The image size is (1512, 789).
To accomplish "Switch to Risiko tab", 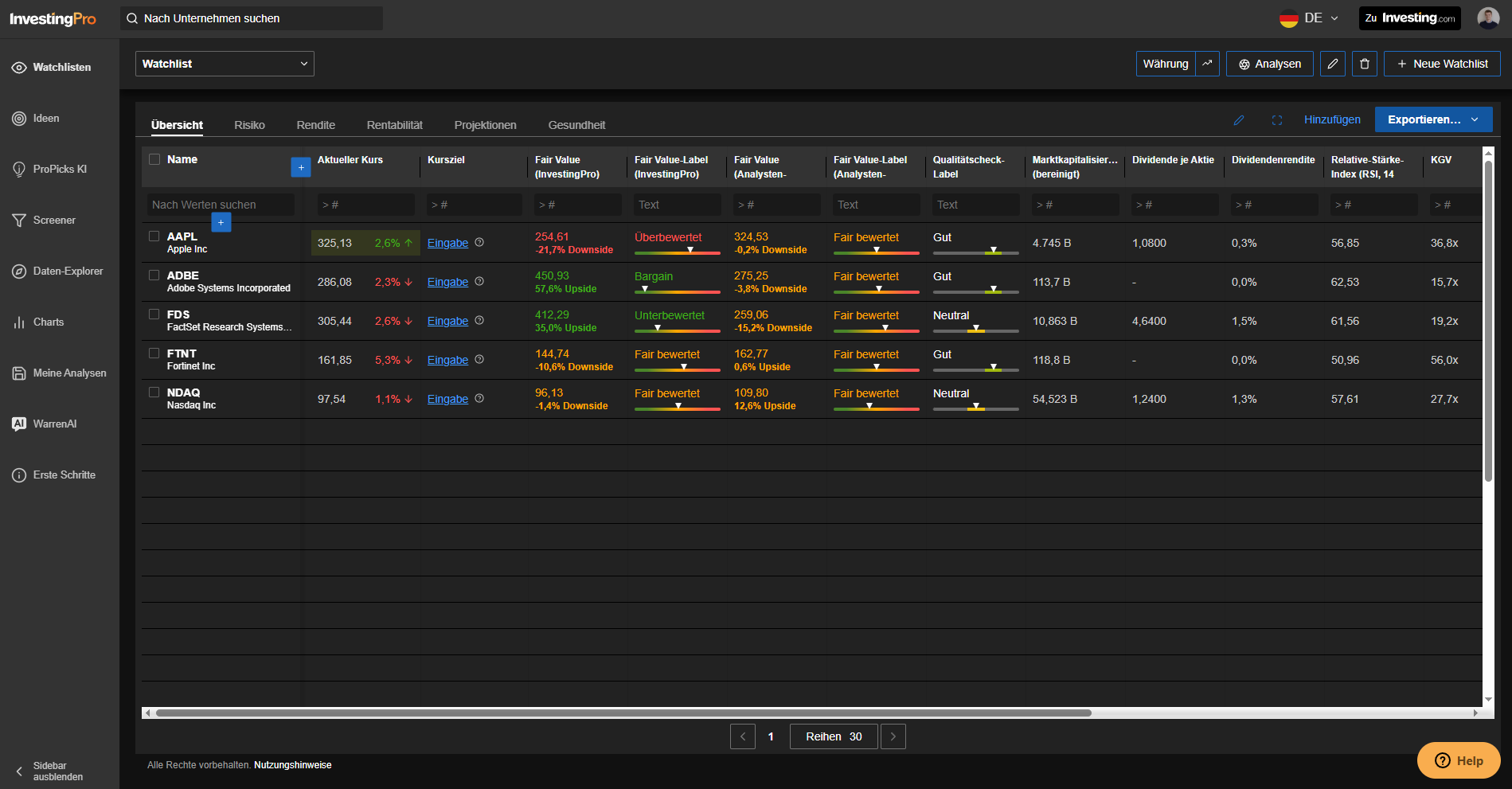I will click(x=249, y=125).
